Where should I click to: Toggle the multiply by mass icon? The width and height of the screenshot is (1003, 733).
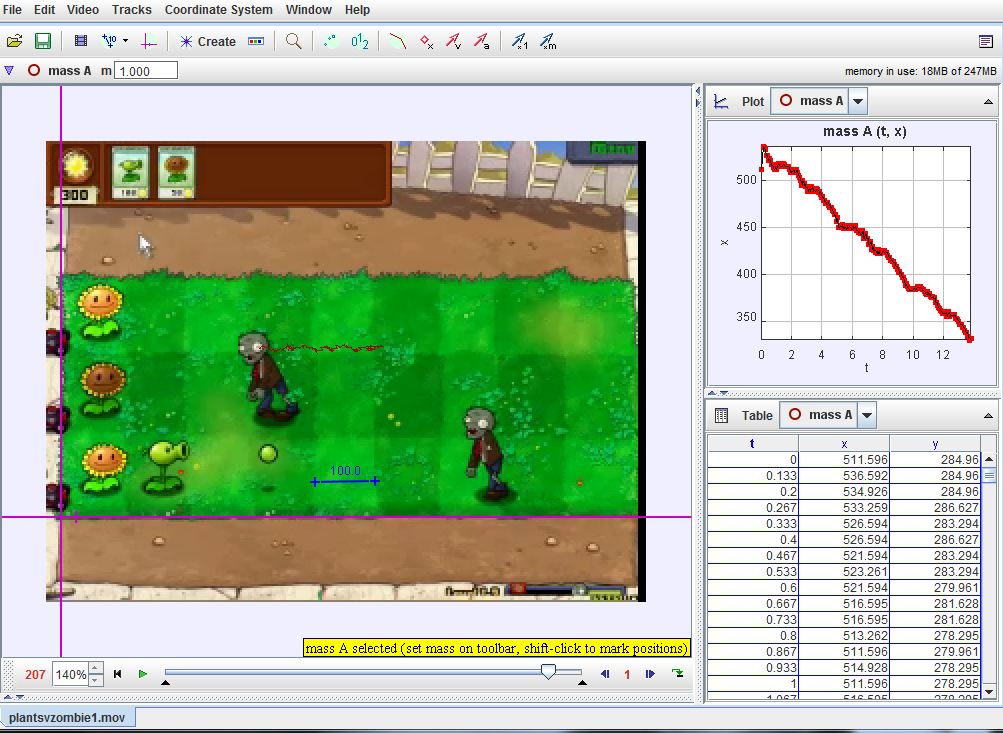(548, 42)
